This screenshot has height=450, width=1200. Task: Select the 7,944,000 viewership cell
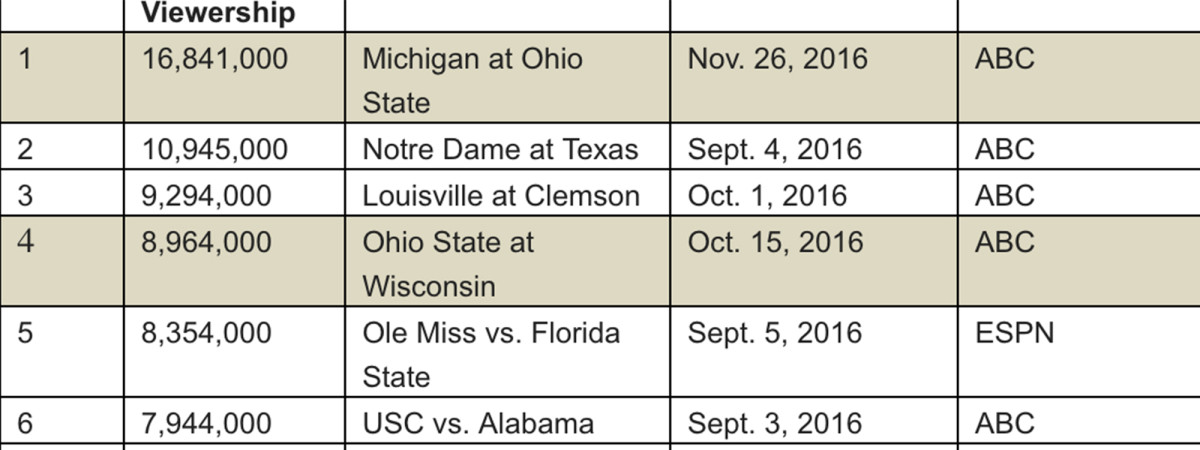(206, 424)
